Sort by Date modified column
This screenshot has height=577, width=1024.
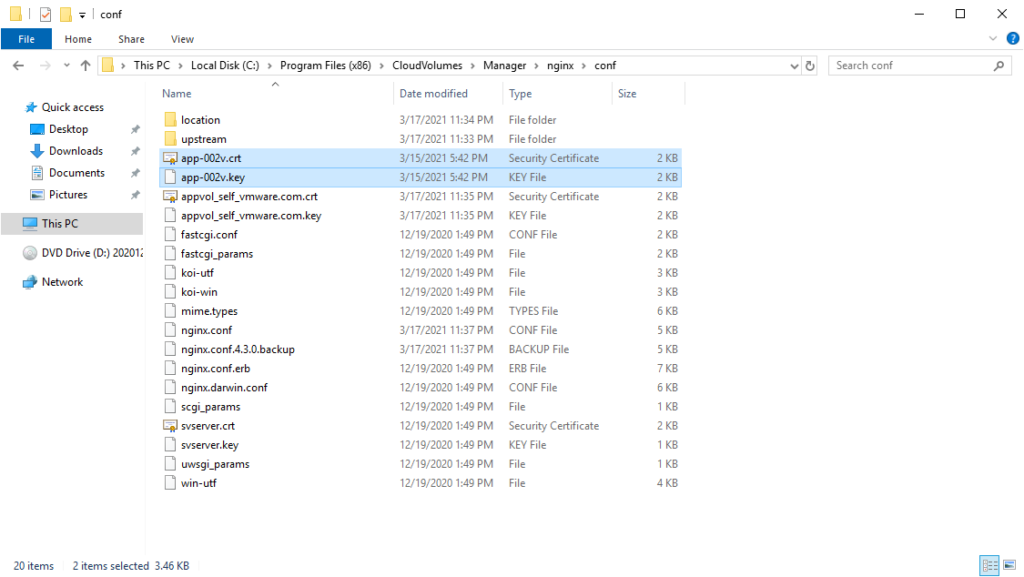[433, 93]
